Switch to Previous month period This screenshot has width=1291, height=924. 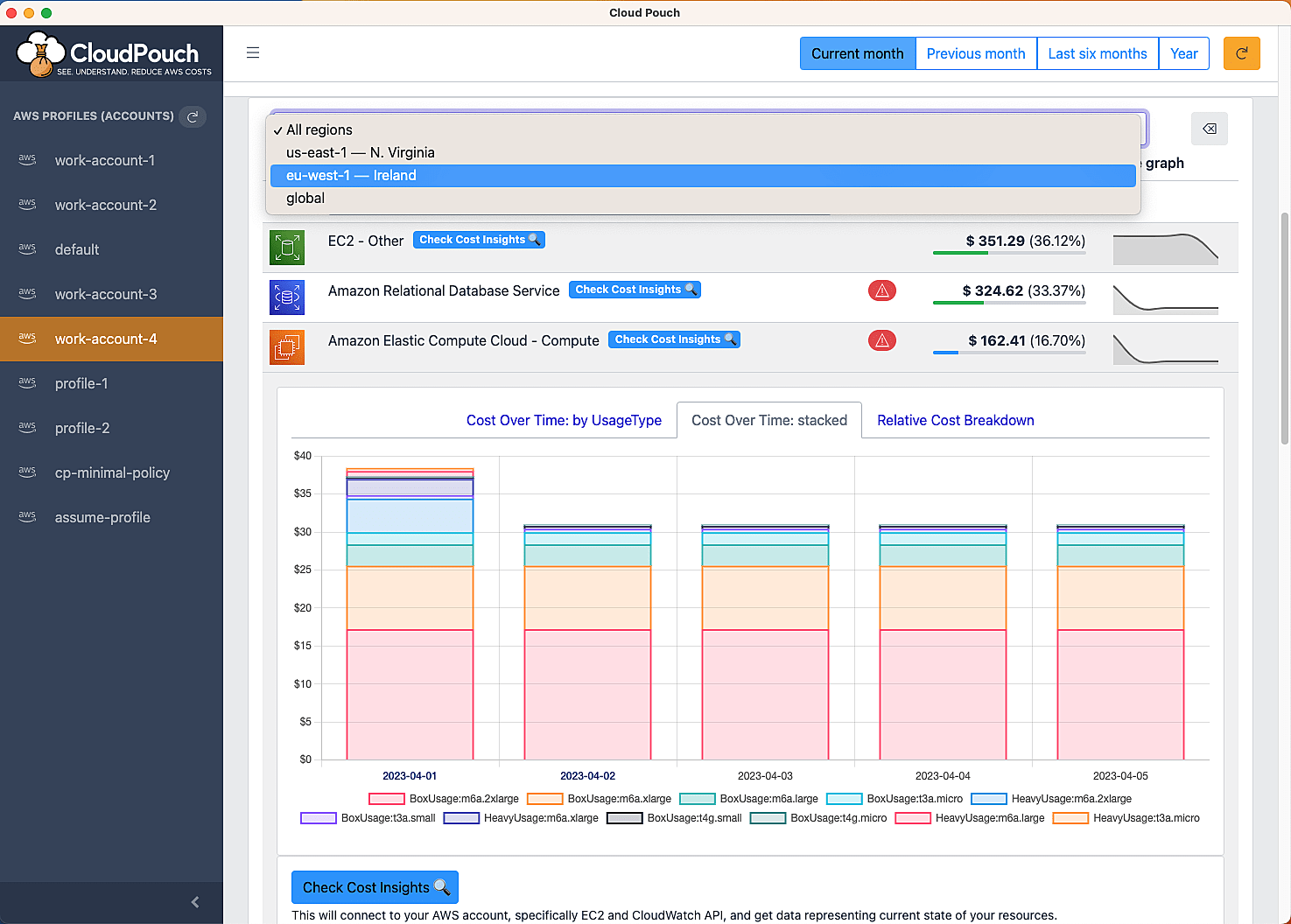[976, 53]
